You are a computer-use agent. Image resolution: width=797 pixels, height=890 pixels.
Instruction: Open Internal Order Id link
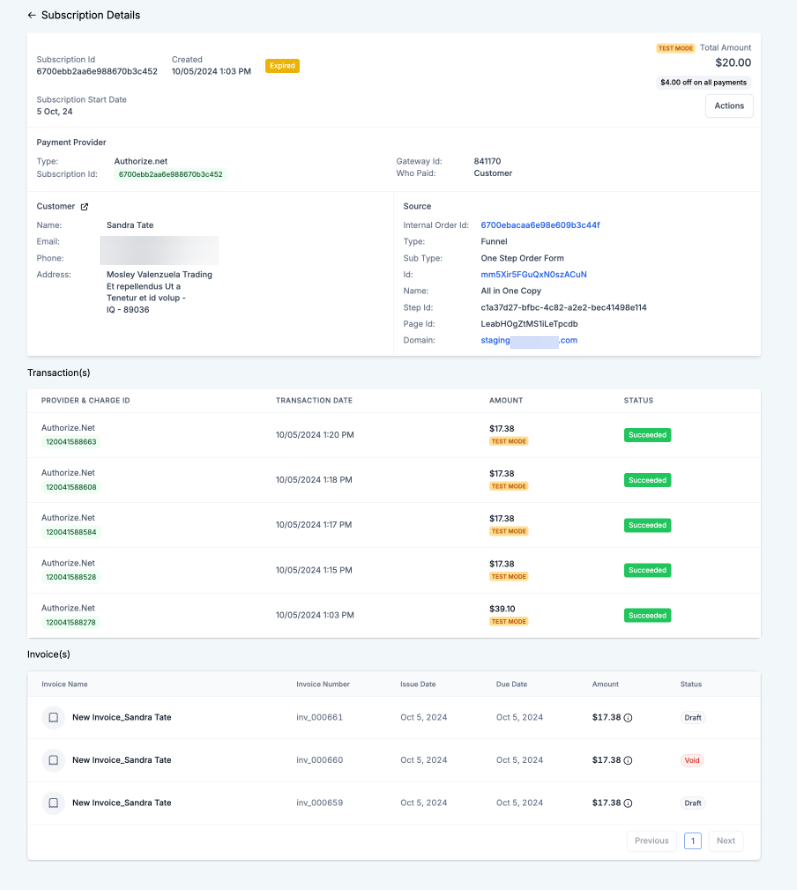coord(539,225)
